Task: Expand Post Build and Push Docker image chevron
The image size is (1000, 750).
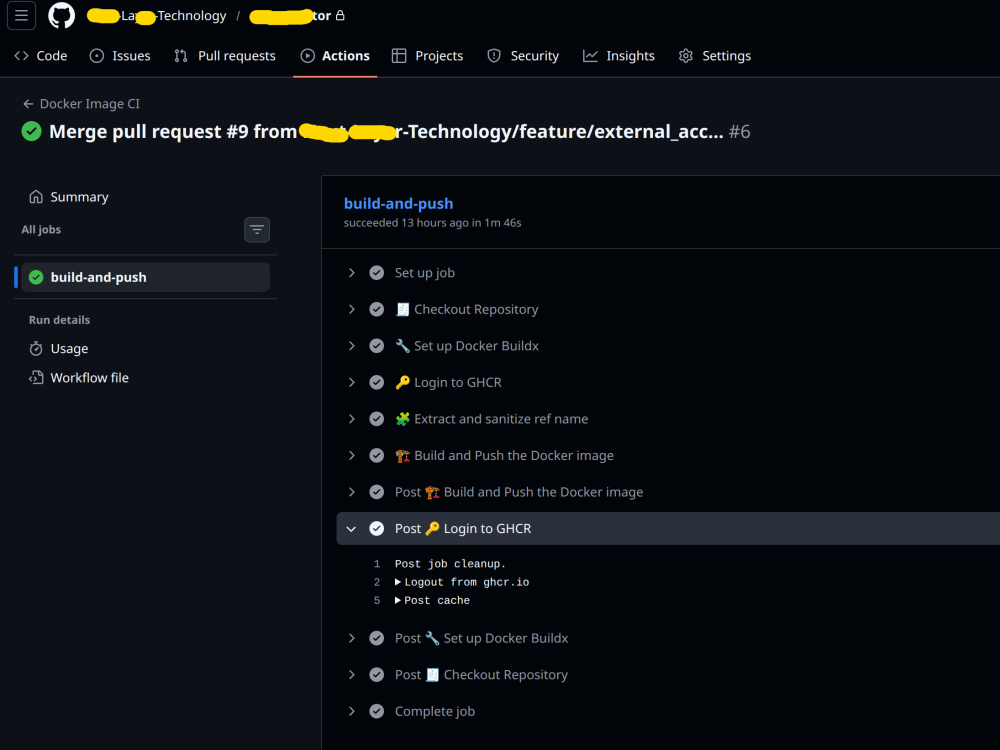Action: pyautogui.click(x=351, y=492)
